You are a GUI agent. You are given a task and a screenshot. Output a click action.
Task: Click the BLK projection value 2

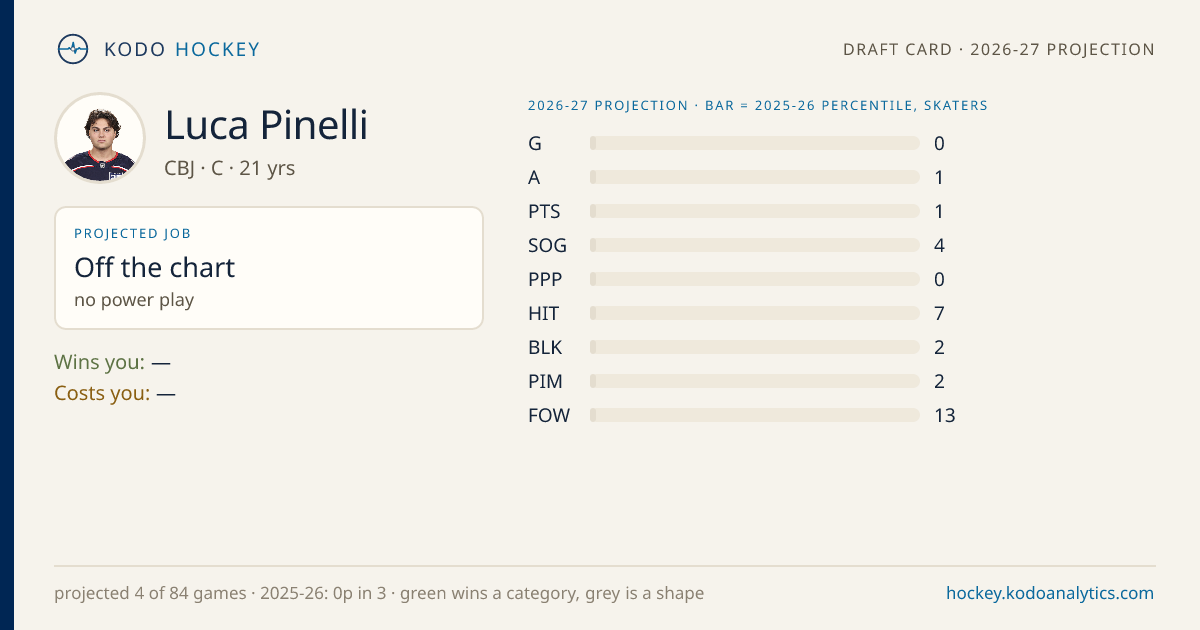[x=939, y=347]
